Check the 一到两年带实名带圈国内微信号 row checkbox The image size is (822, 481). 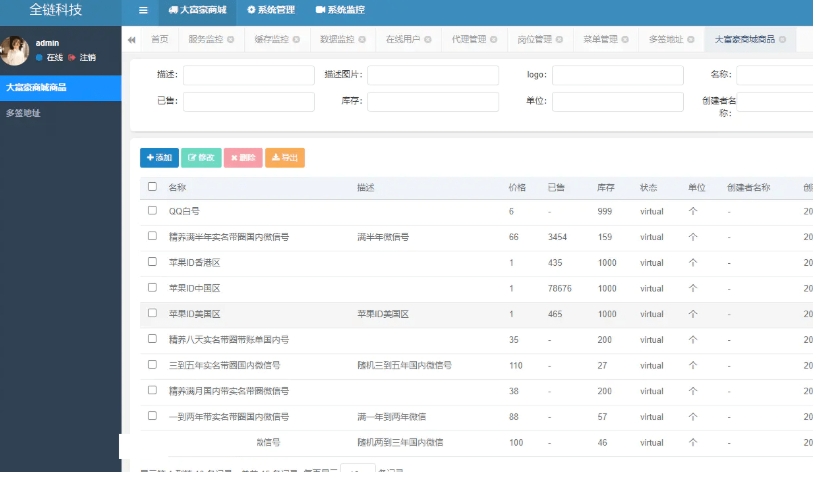(153, 417)
